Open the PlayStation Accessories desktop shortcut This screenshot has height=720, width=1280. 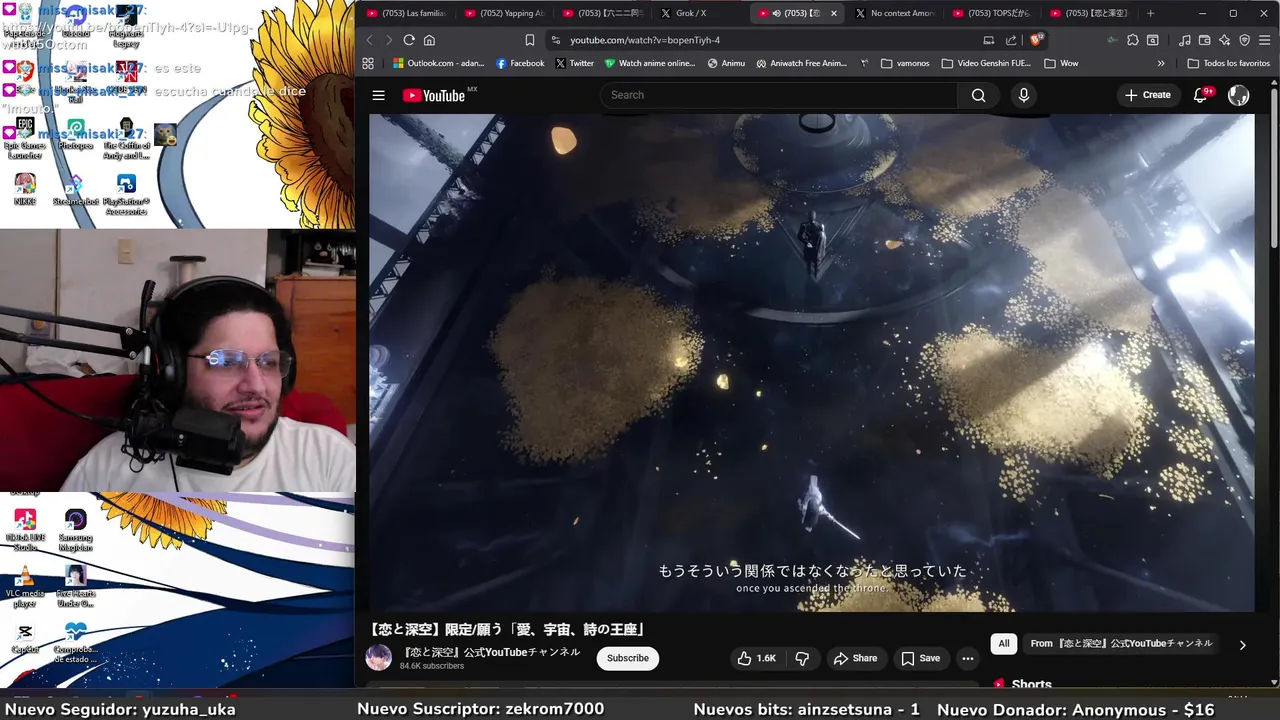click(126, 194)
